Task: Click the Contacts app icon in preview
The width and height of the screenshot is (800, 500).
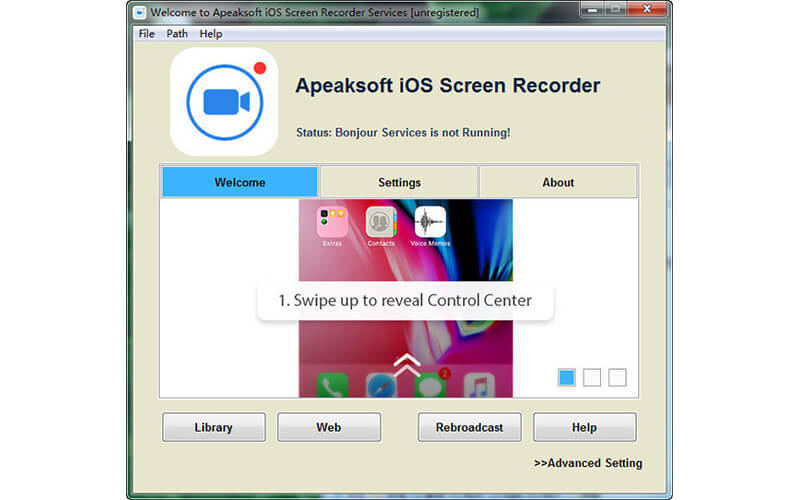Action: pyautogui.click(x=381, y=222)
